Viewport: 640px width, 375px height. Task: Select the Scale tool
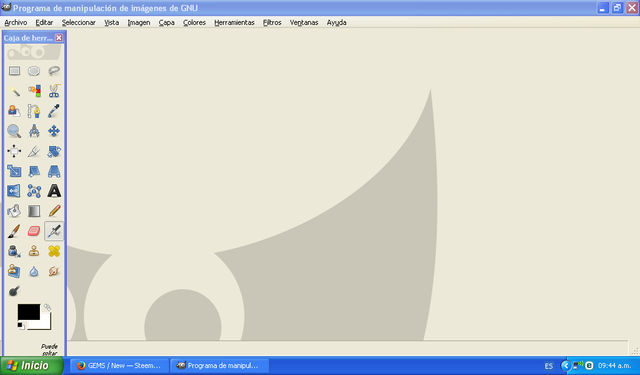pos(14,171)
